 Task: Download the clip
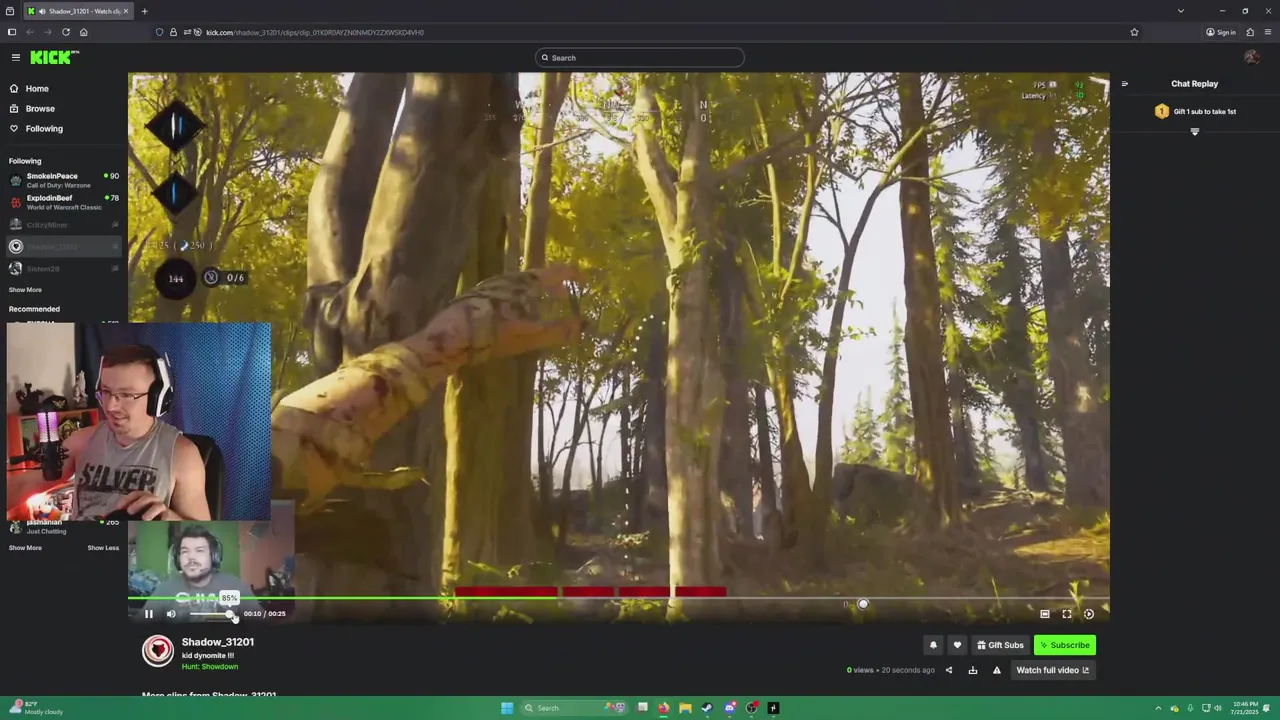click(x=973, y=670)
